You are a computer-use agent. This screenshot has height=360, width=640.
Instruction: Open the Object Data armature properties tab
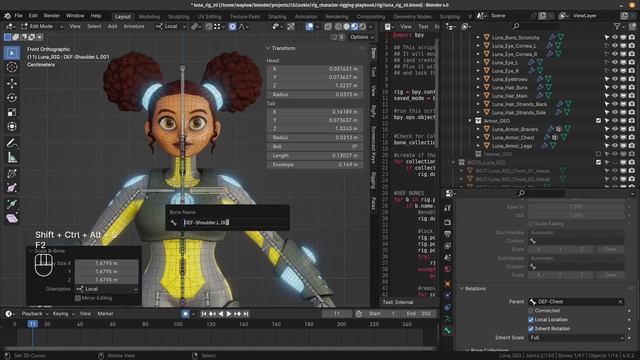(x=447, y=319)
